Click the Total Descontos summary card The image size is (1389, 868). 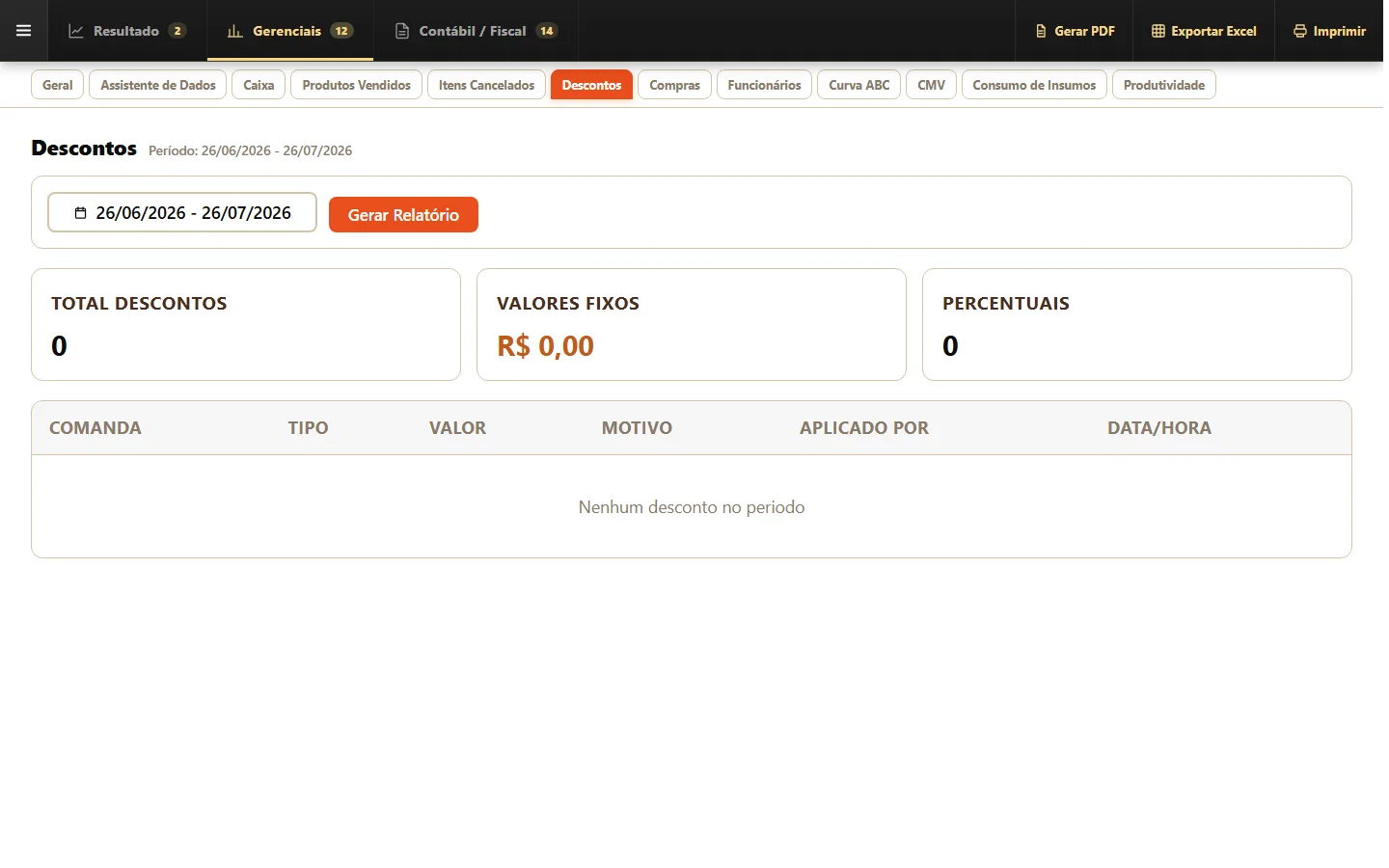(x=246, y=325)
